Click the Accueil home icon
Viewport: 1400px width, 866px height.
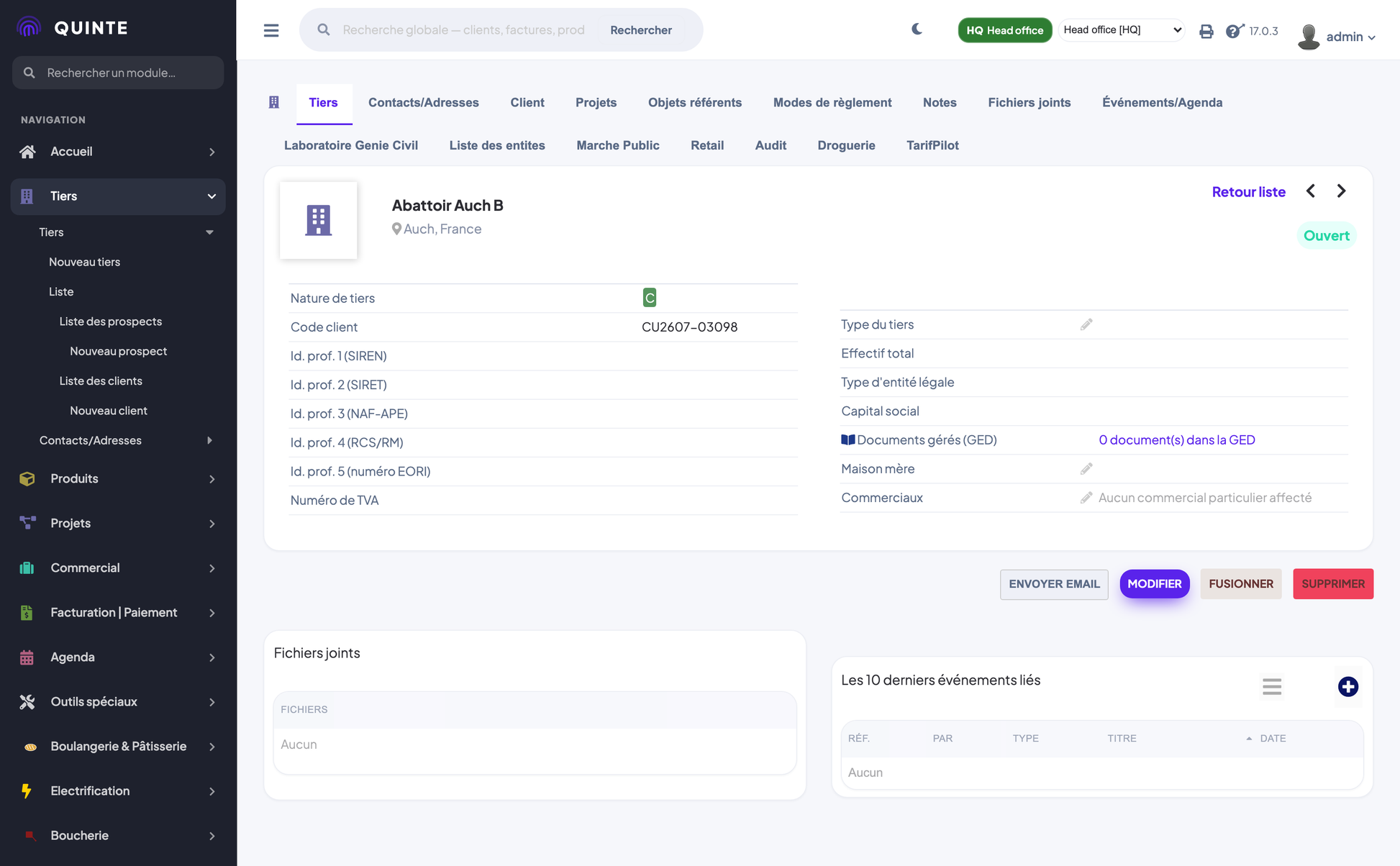(27, 152)
